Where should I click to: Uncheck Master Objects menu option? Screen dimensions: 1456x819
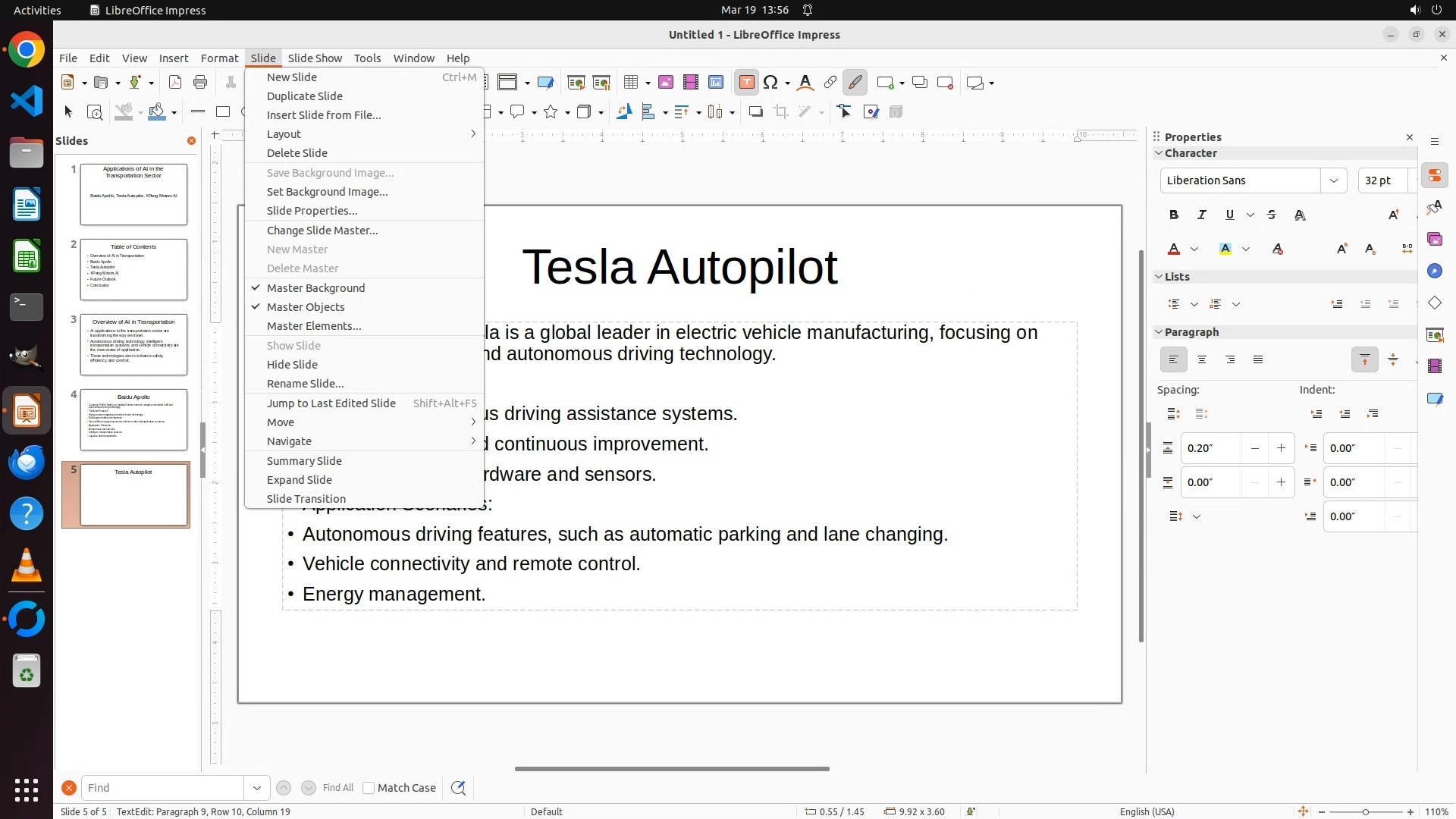point(306,307)
